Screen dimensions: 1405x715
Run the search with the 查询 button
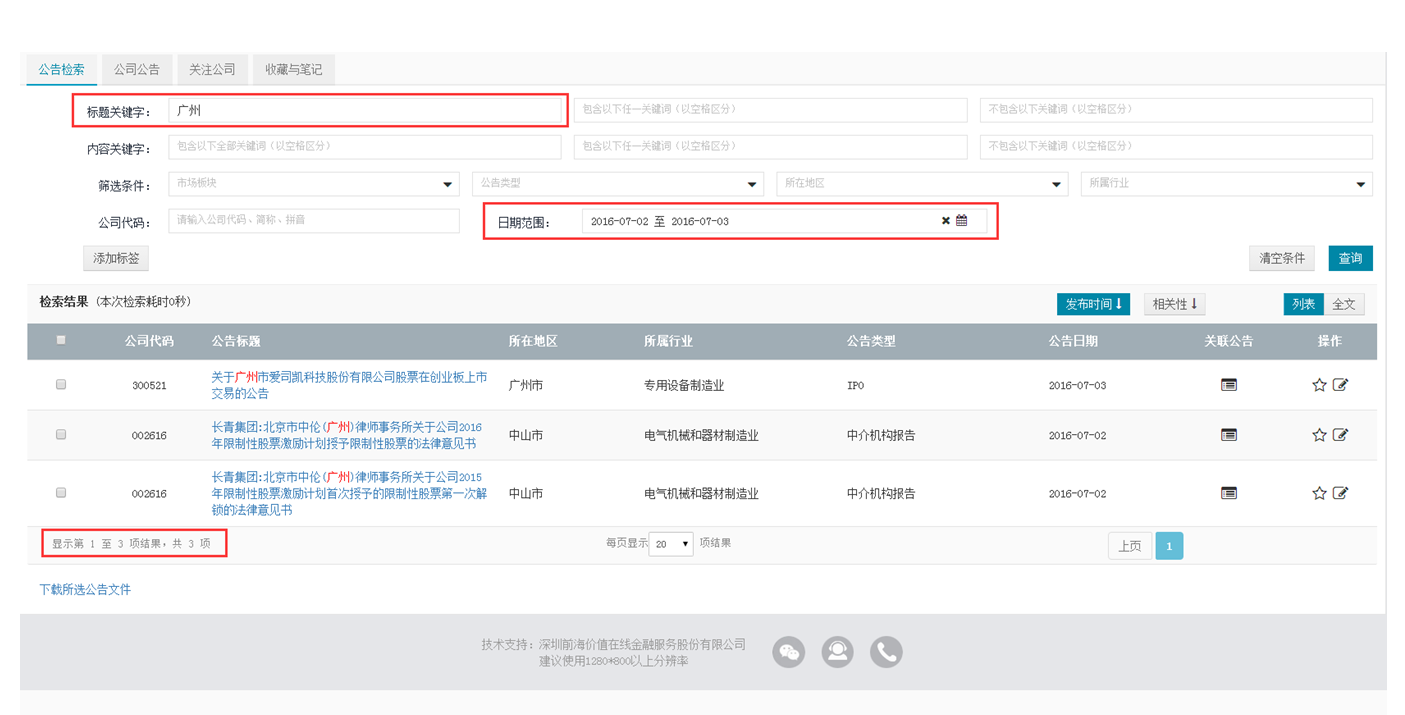coord(1350,258)
